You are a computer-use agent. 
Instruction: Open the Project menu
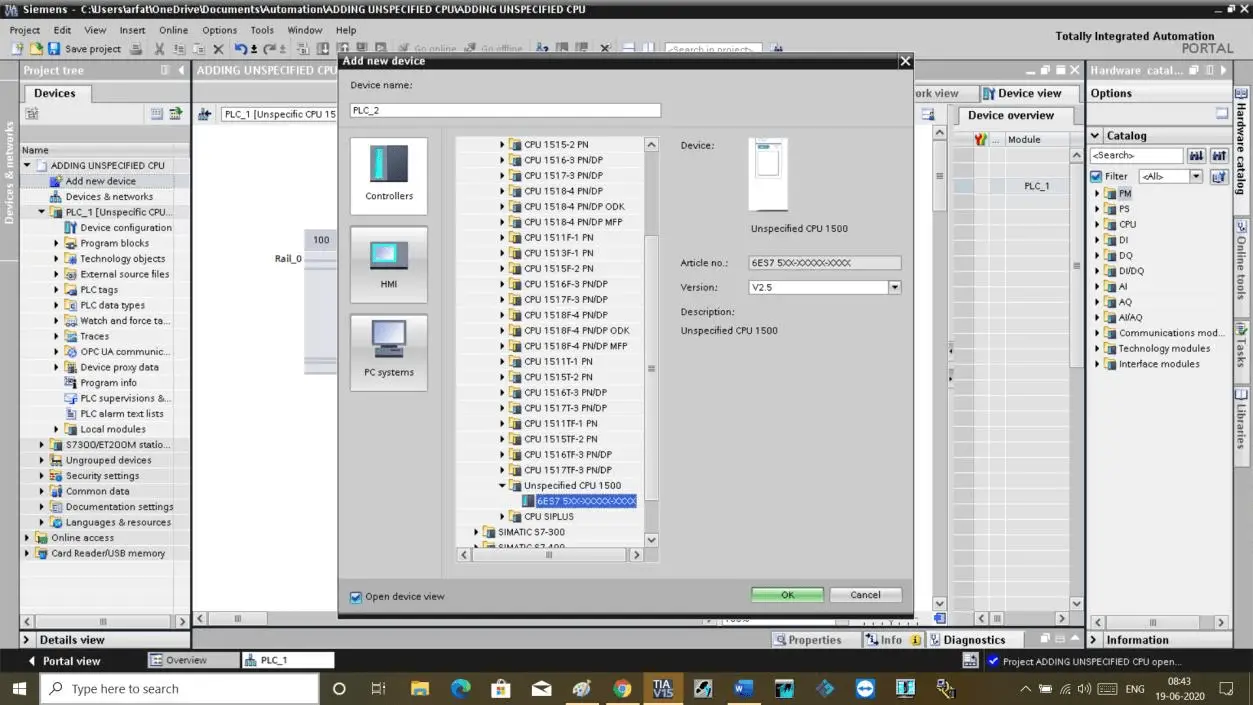pos(25,30)
